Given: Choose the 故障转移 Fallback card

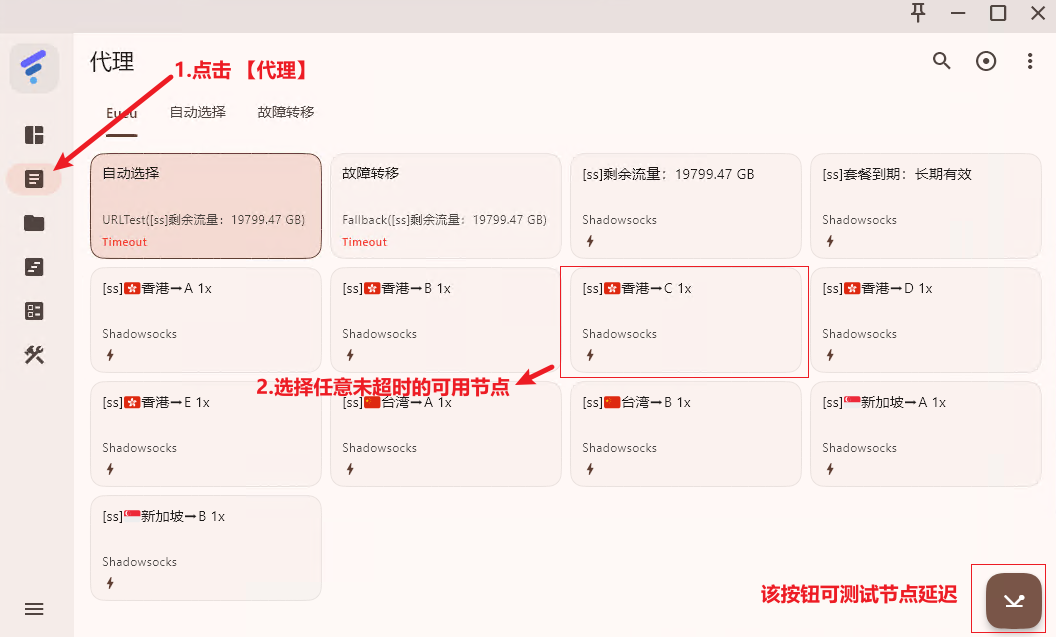Looking at the screenshot, I should point(446,206).
